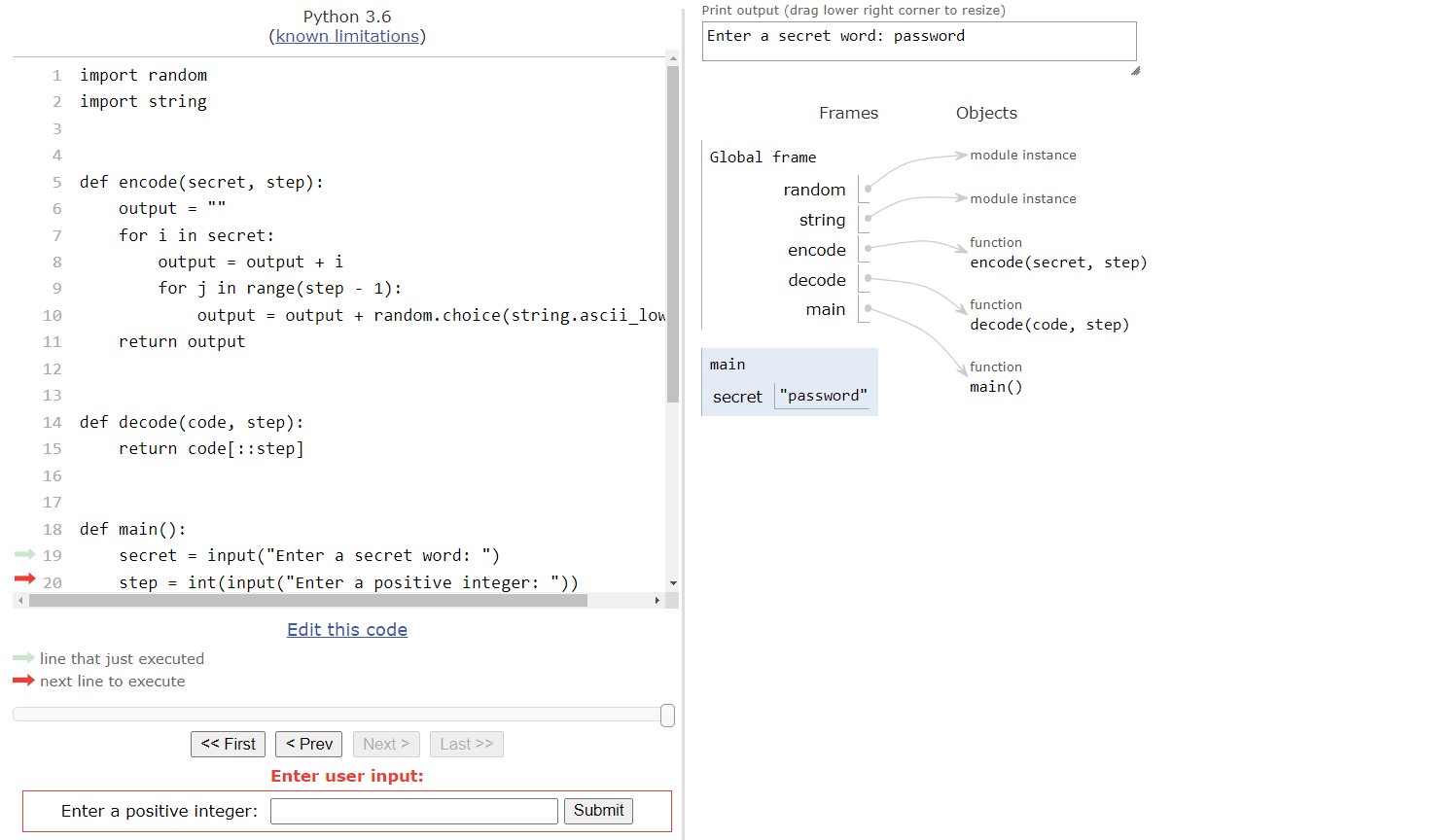1456x840 pixels.
Task: Click the 'Global frame' header
Action: click(763, 157)
